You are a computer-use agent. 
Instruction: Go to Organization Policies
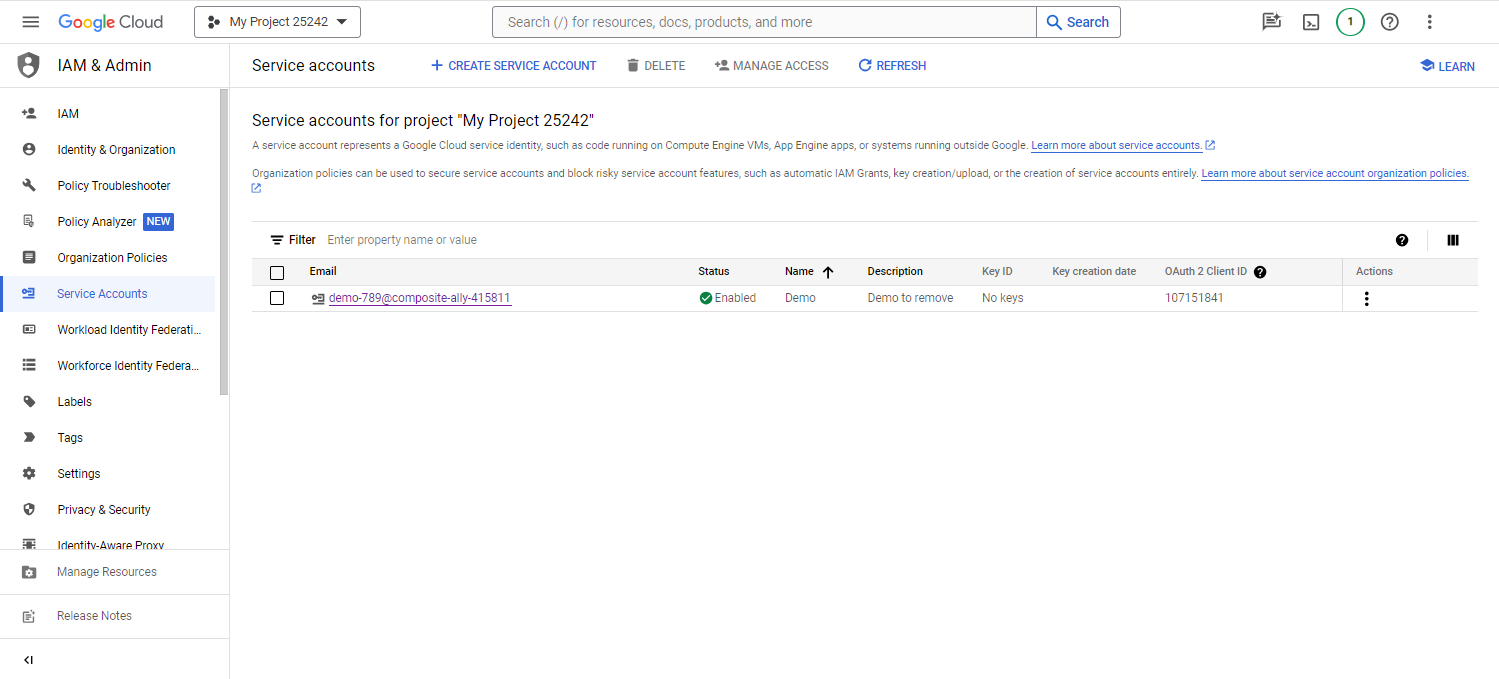click(112, 258)
